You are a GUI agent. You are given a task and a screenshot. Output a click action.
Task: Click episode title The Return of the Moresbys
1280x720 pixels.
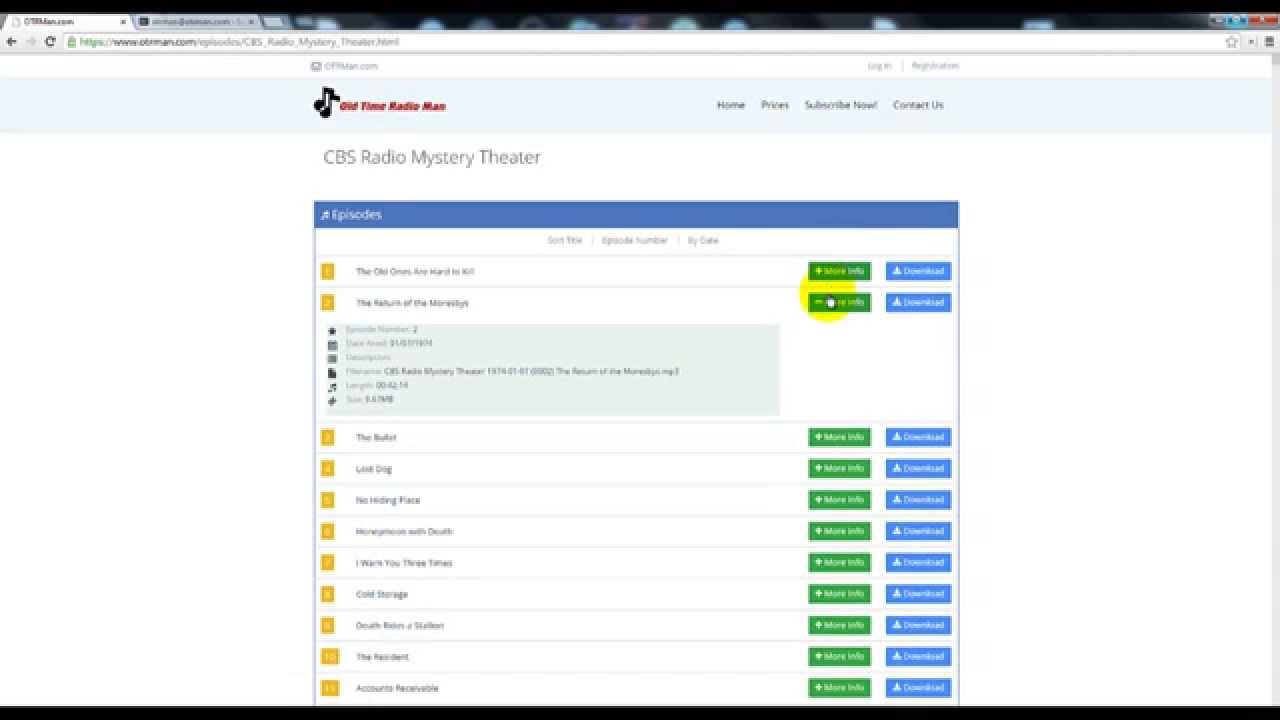tap(412, 303)
